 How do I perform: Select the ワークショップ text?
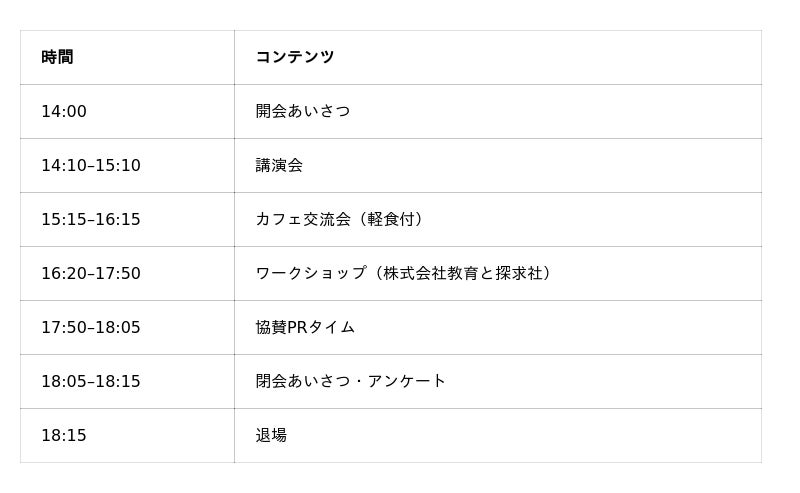coord(311,273)
